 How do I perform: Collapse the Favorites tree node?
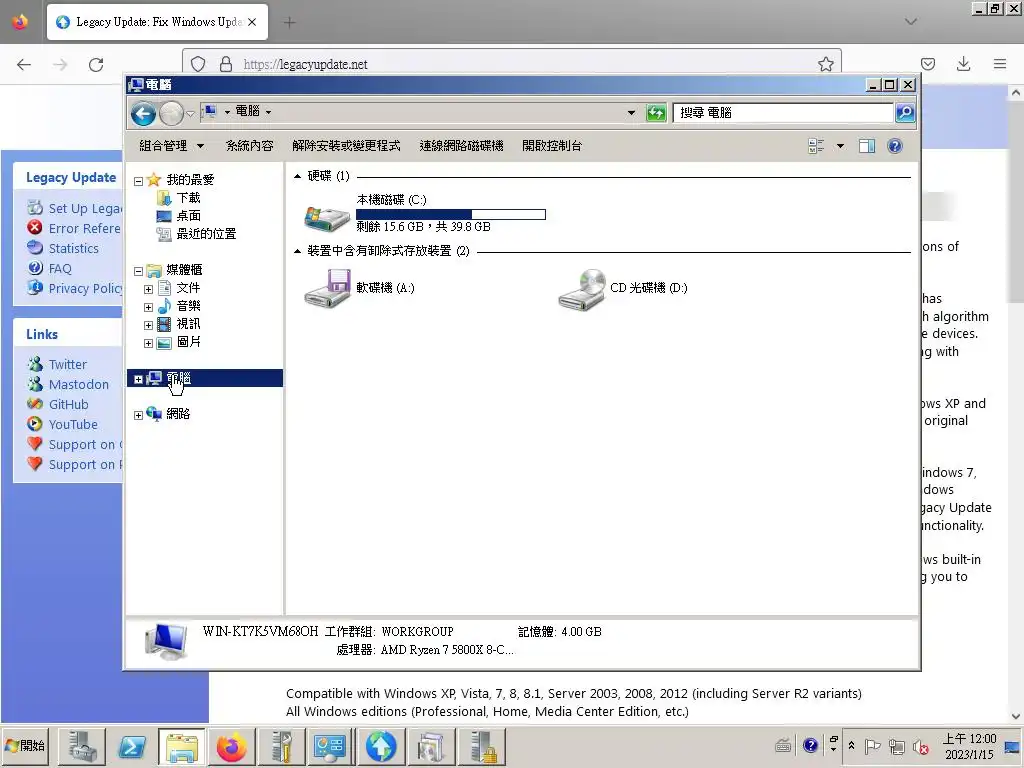[138, 181]
